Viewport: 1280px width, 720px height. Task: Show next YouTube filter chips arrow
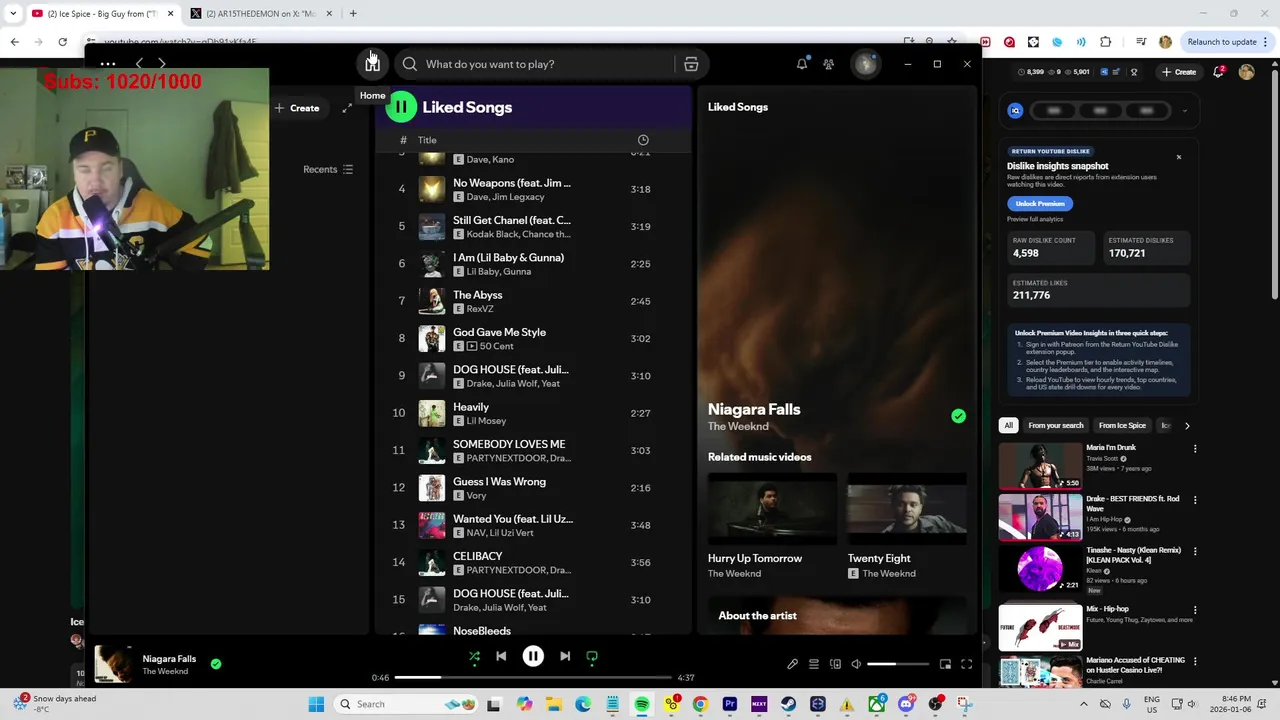pos(1187,425)
